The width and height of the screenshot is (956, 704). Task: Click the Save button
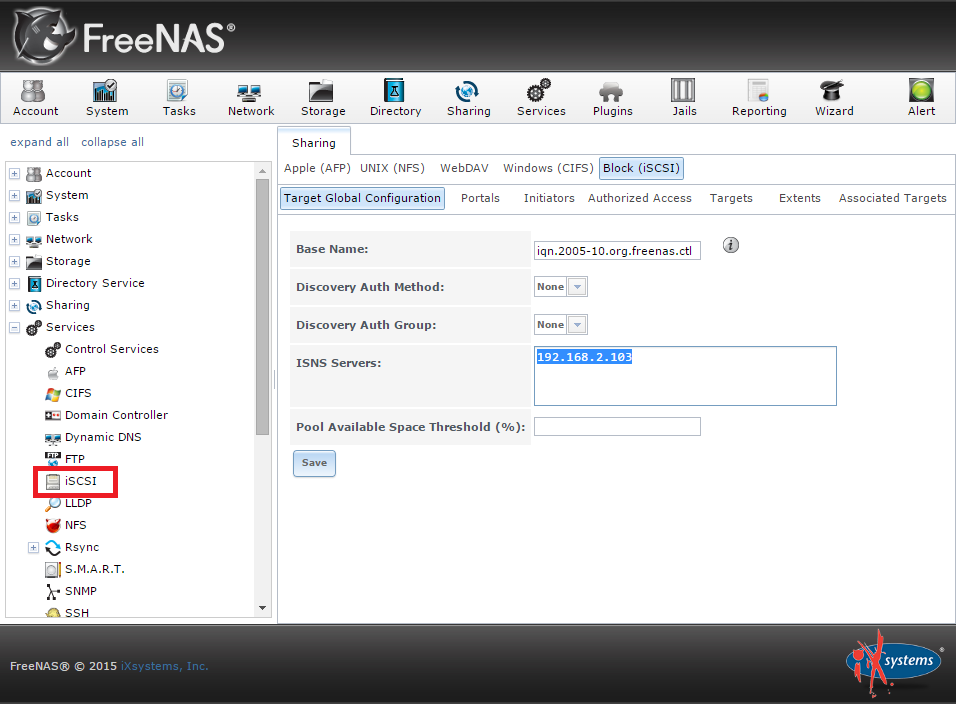(314, 463)
